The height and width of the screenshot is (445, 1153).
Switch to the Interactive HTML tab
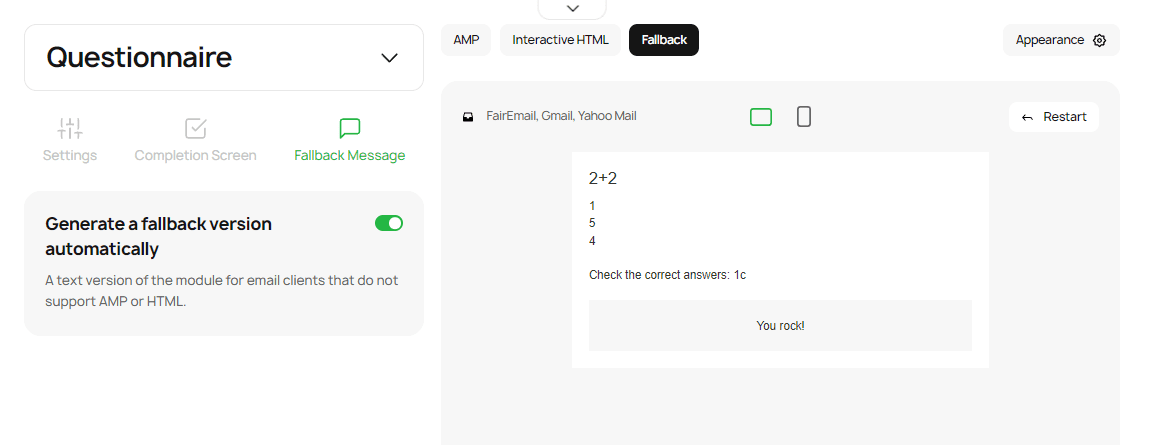(x=560, y=40)
